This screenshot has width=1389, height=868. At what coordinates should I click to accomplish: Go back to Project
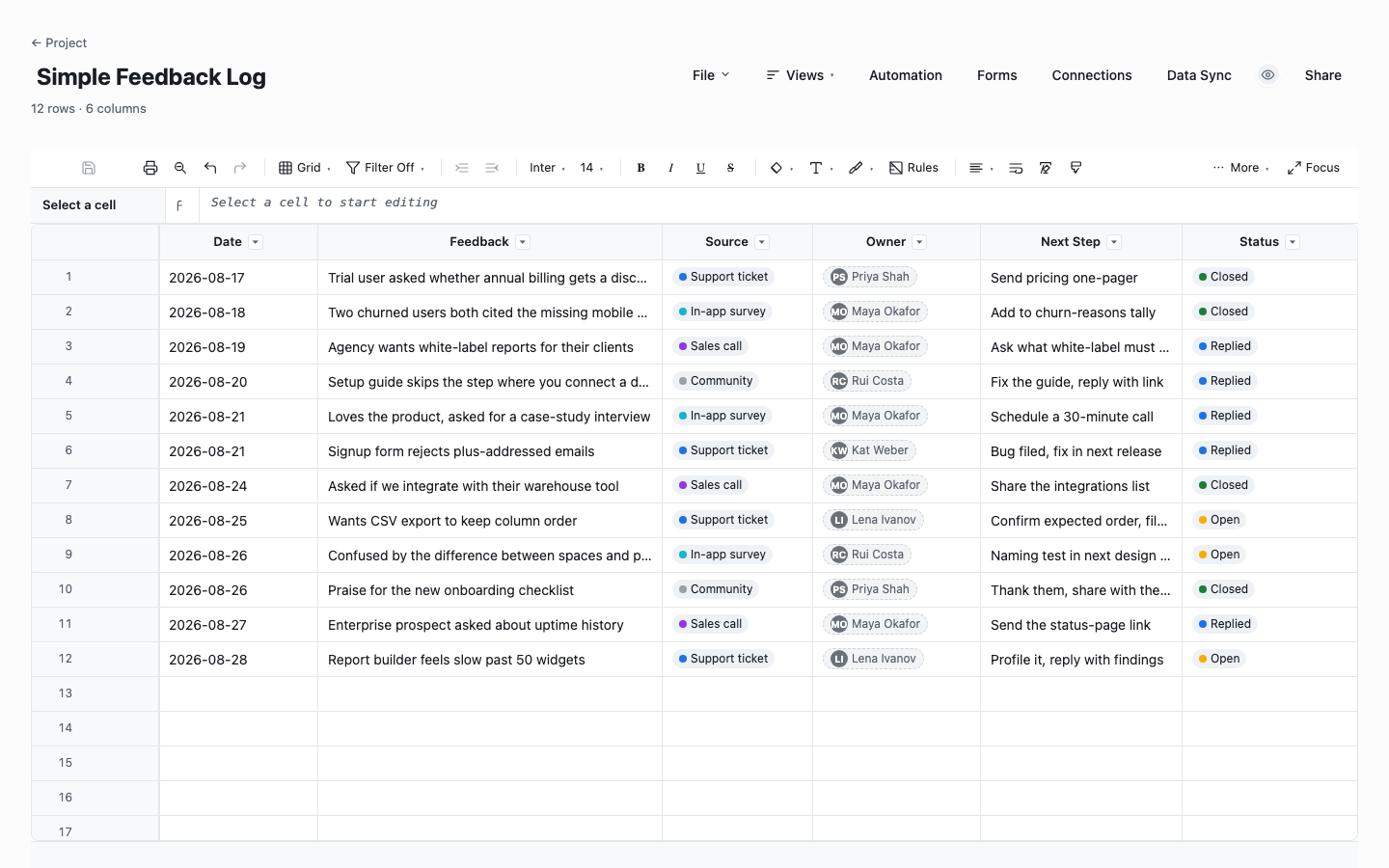pos(59,43)
